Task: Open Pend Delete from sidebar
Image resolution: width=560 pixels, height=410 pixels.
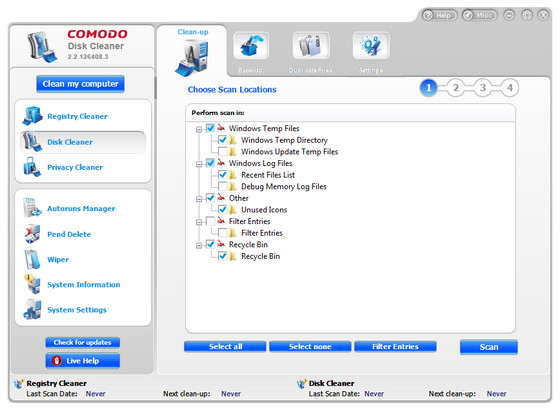Action: pyautogui.click(x=69, y=234)
